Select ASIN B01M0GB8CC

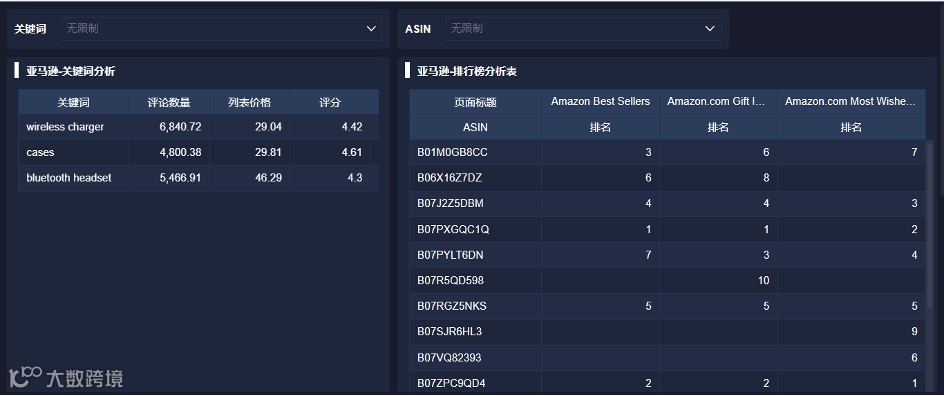click(452, 153)
